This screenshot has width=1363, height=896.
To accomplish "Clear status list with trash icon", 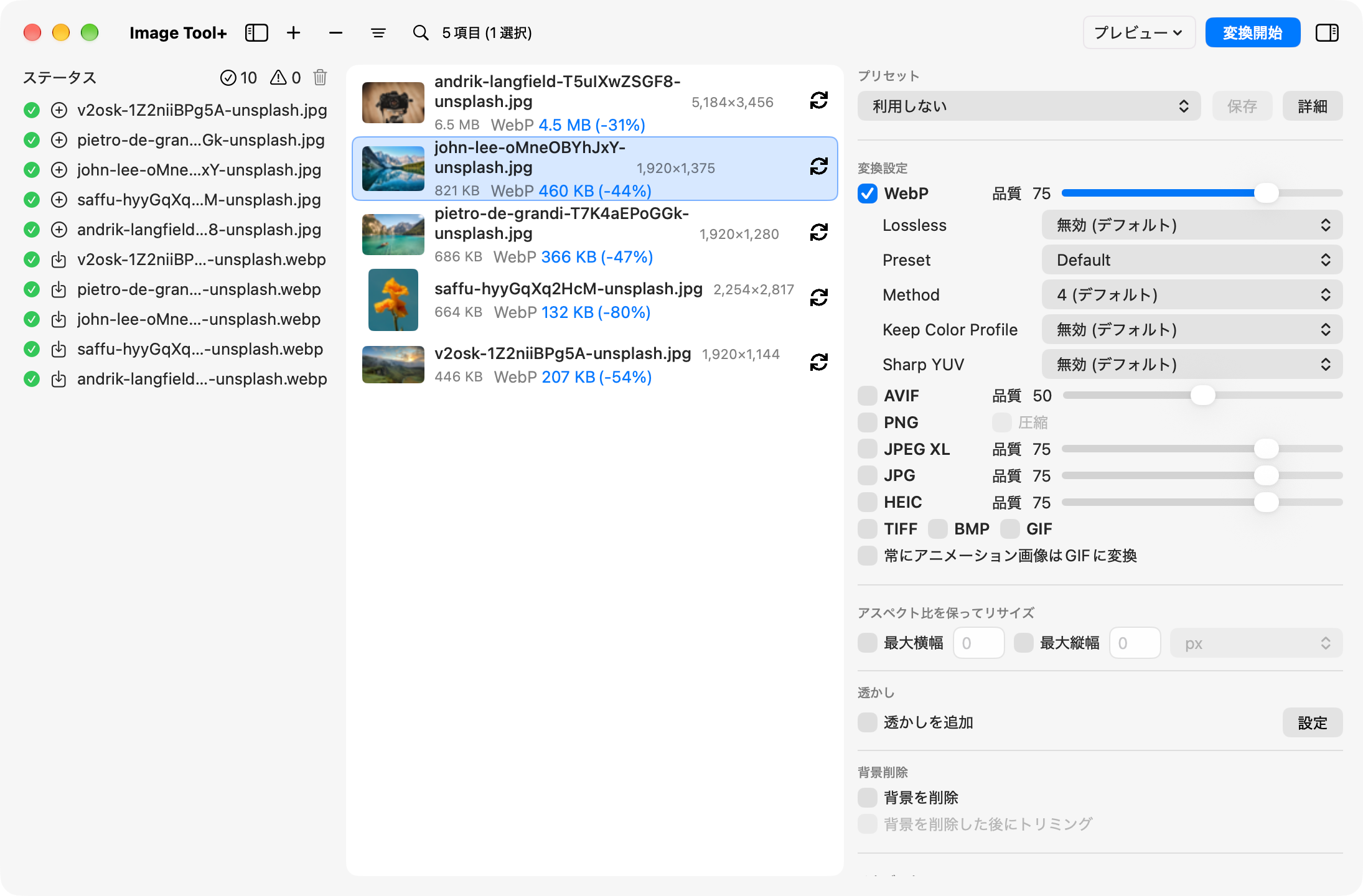I will pos(320,77).
